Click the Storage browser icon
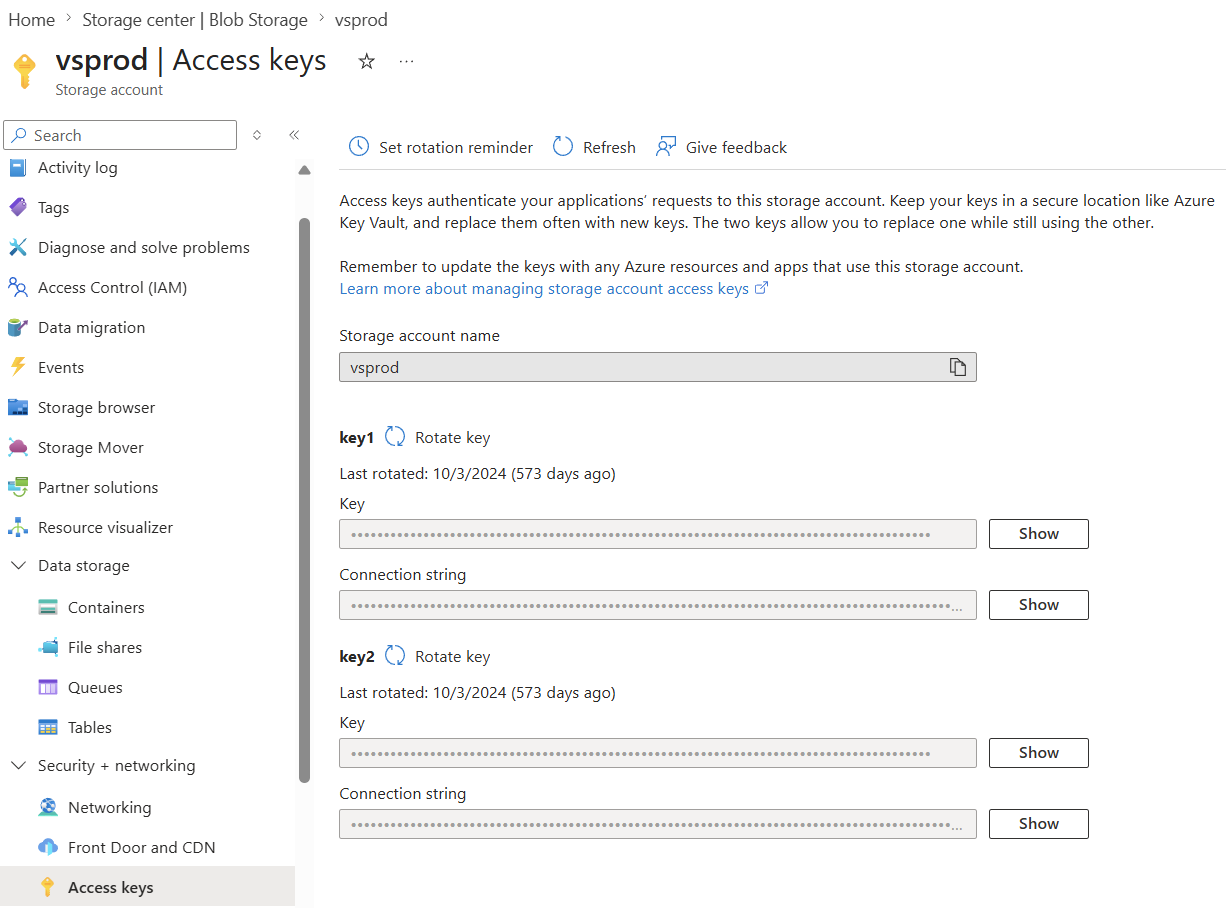1226x908 pixels. coord(18,407)
